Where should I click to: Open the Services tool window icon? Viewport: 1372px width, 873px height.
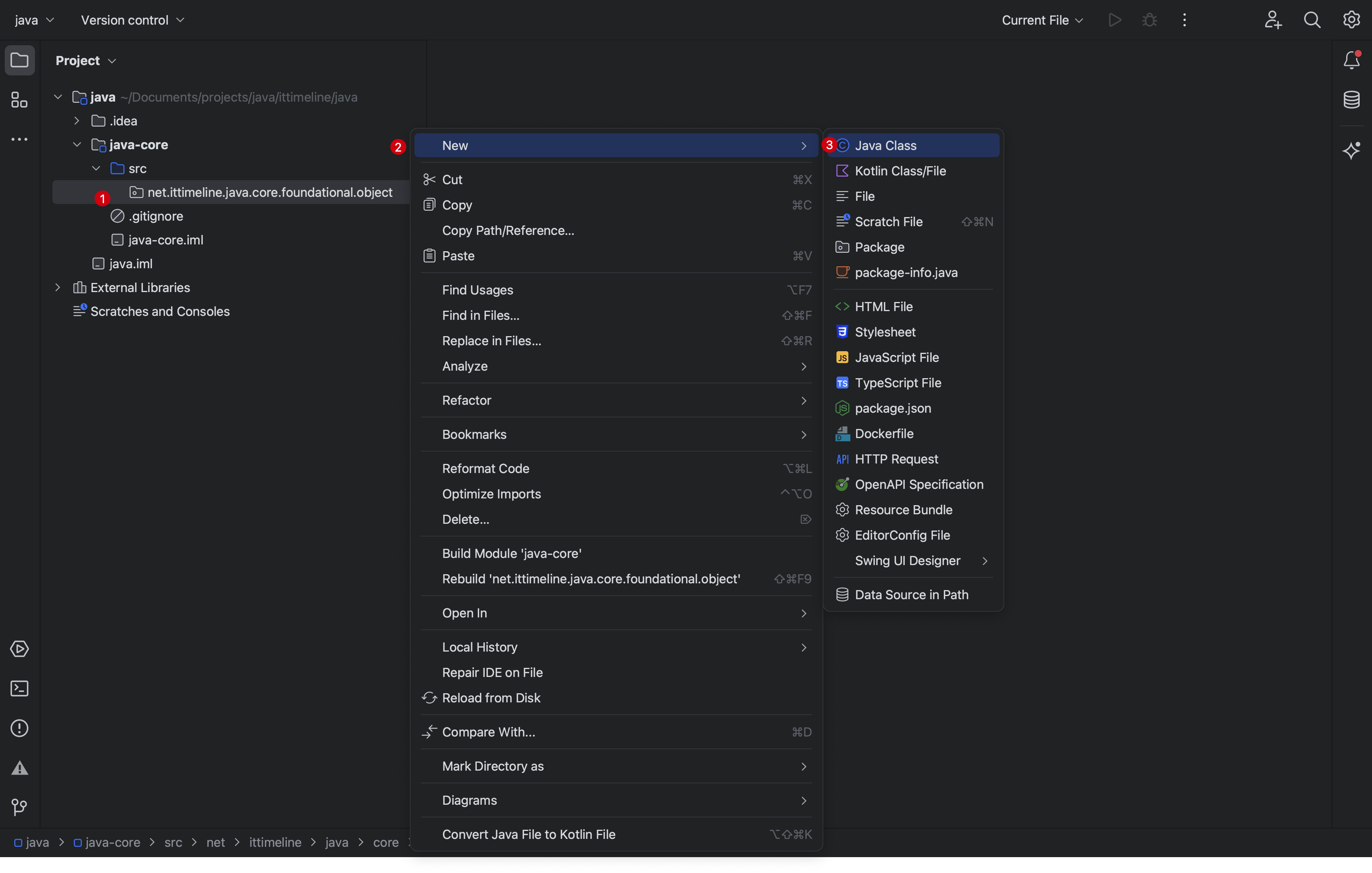coord(19,649)
